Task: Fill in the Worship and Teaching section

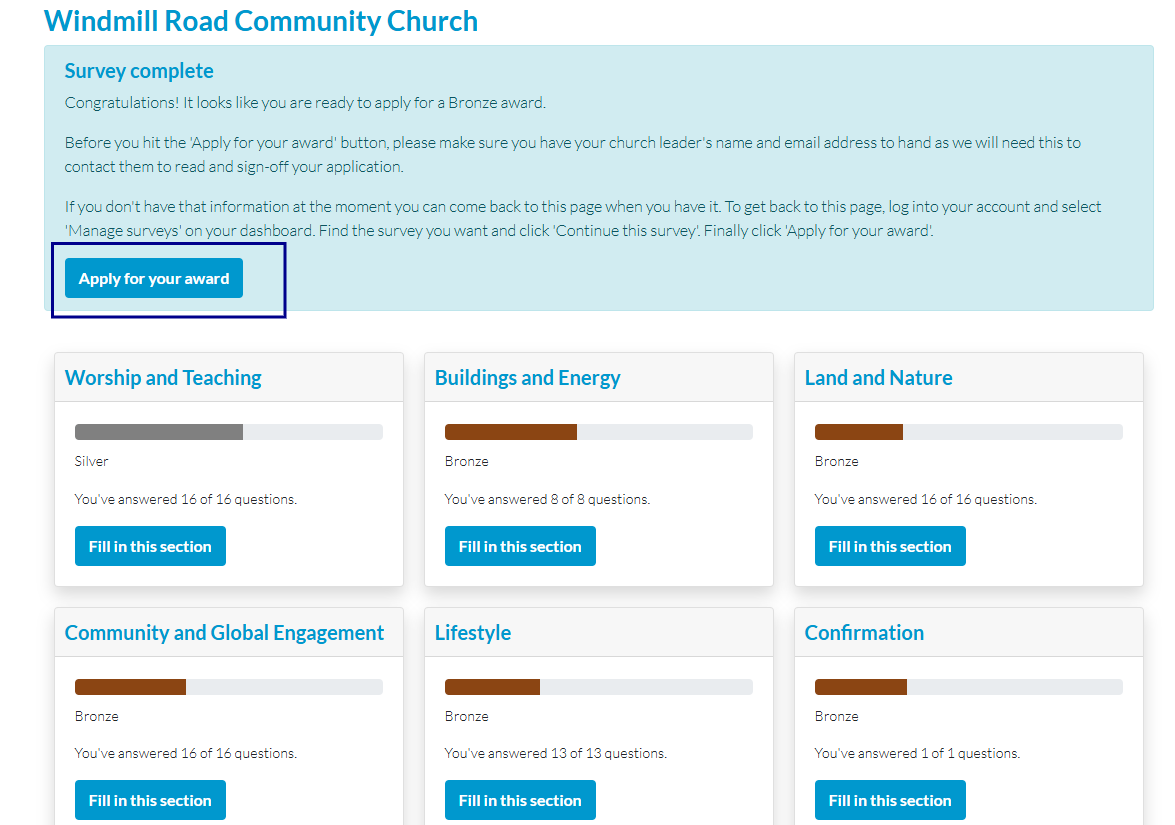Action: (x=150, y=546)
